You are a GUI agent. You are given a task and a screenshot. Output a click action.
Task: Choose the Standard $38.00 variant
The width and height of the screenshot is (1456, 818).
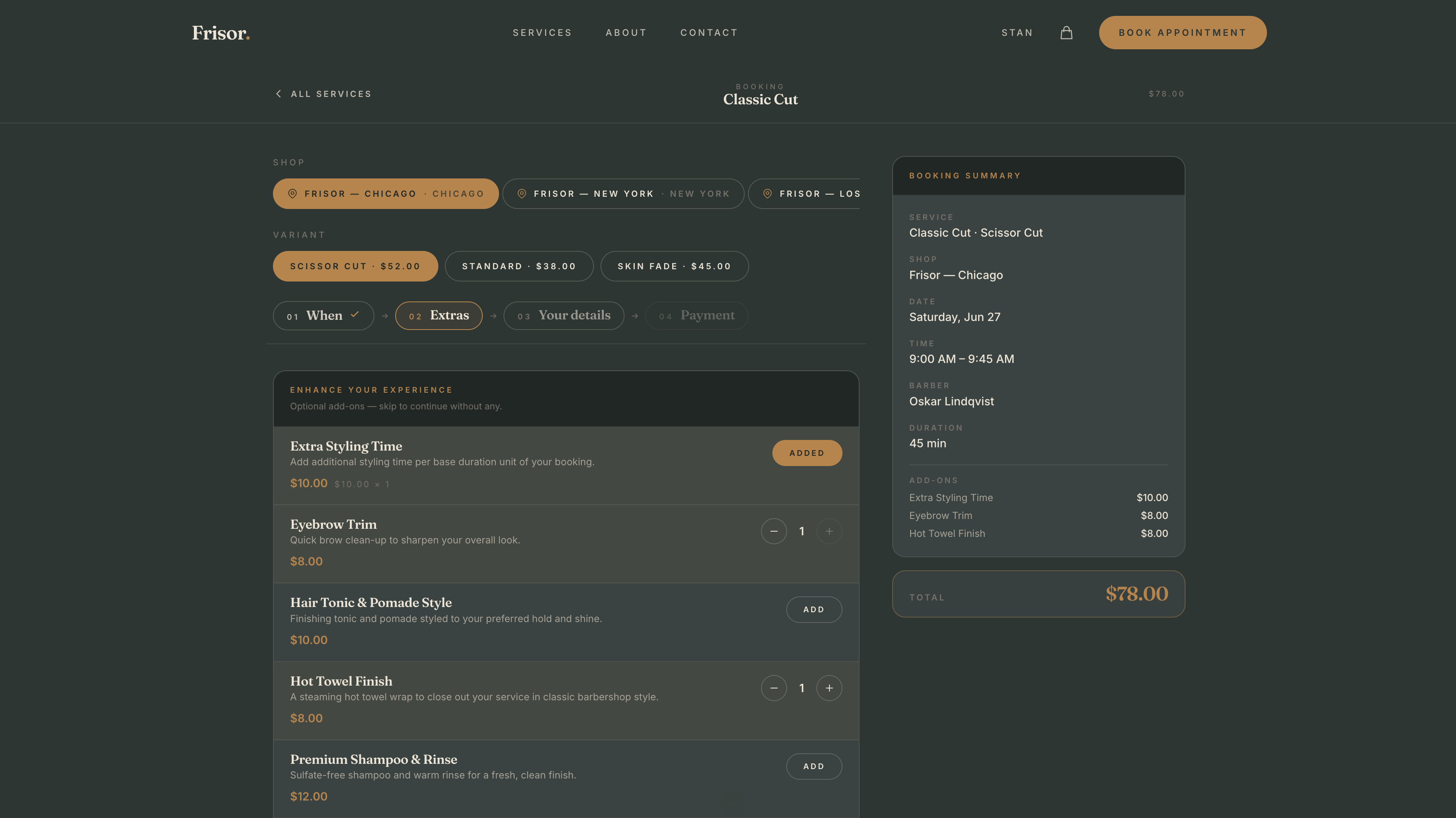click(519, 266)
